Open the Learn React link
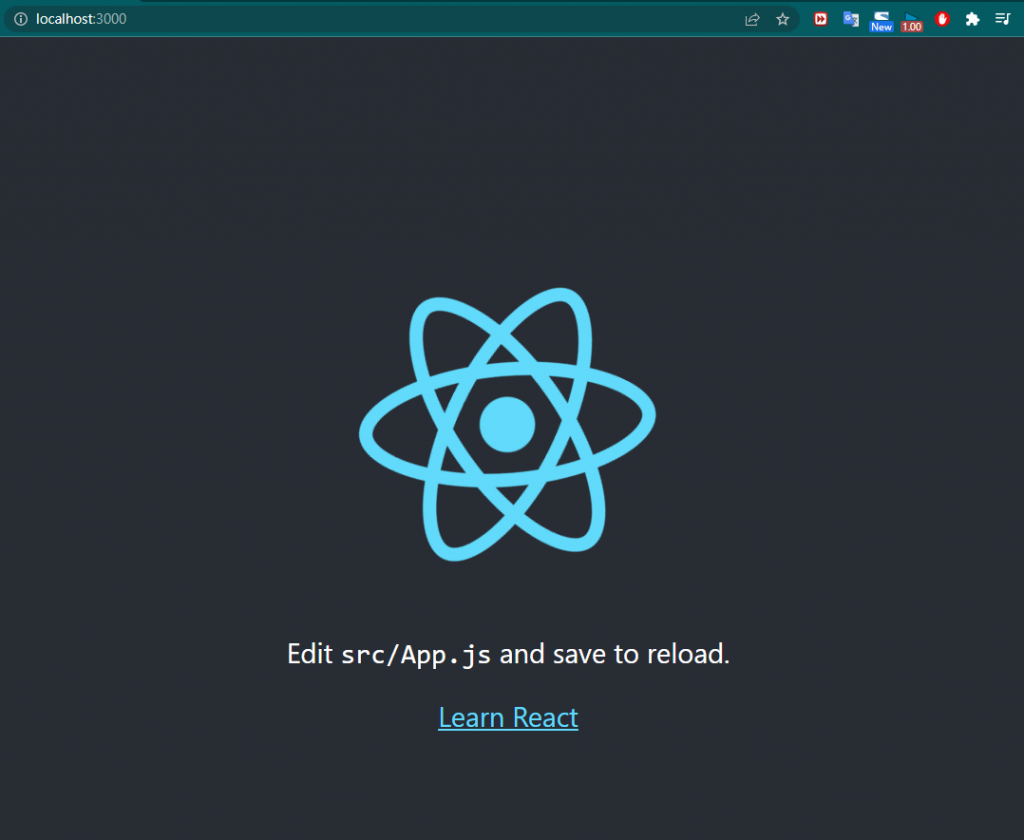This screenshot has width=1024, height=840. tap(508, 717)
